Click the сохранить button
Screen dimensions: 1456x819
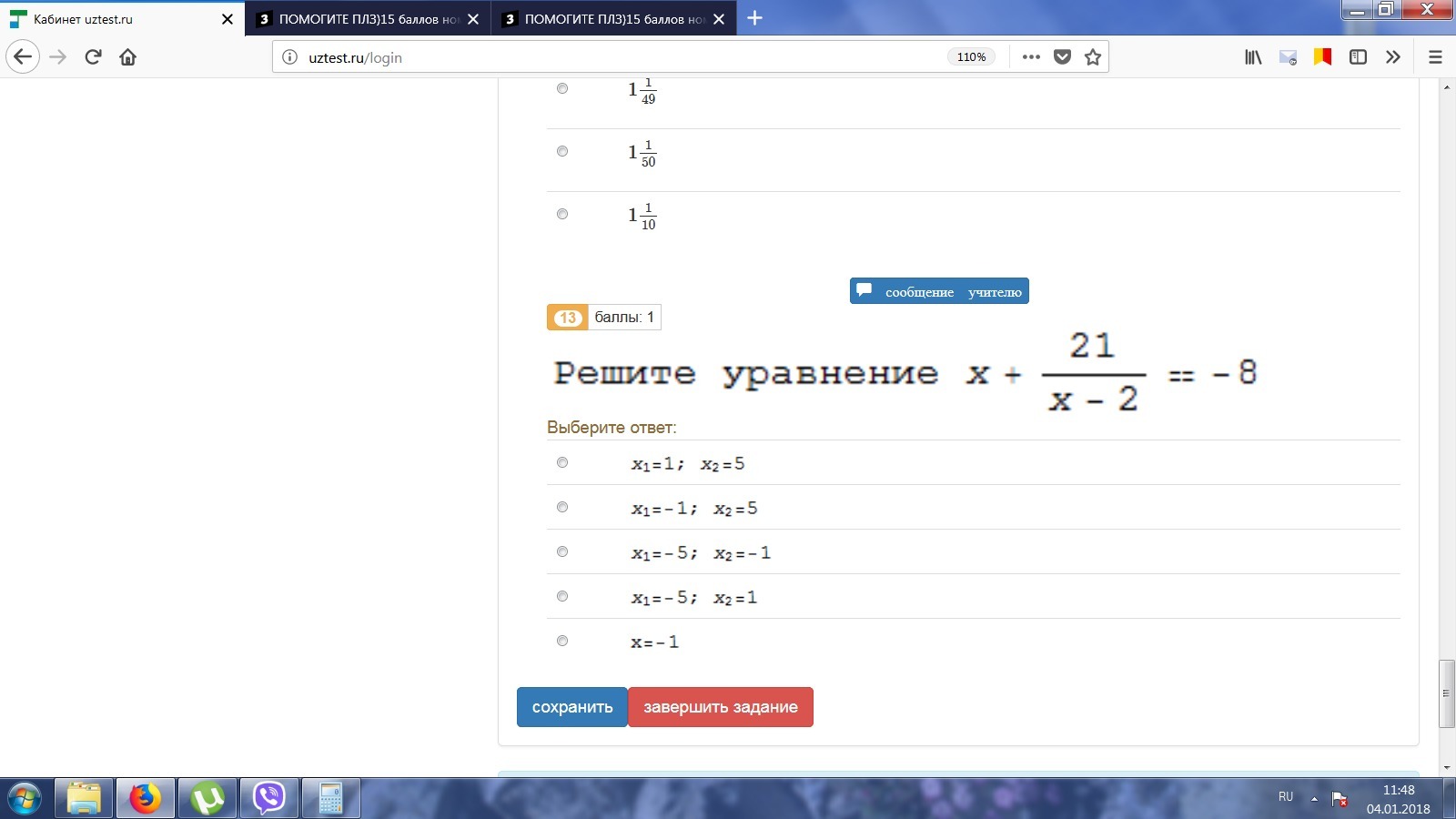tap(572, 707)
